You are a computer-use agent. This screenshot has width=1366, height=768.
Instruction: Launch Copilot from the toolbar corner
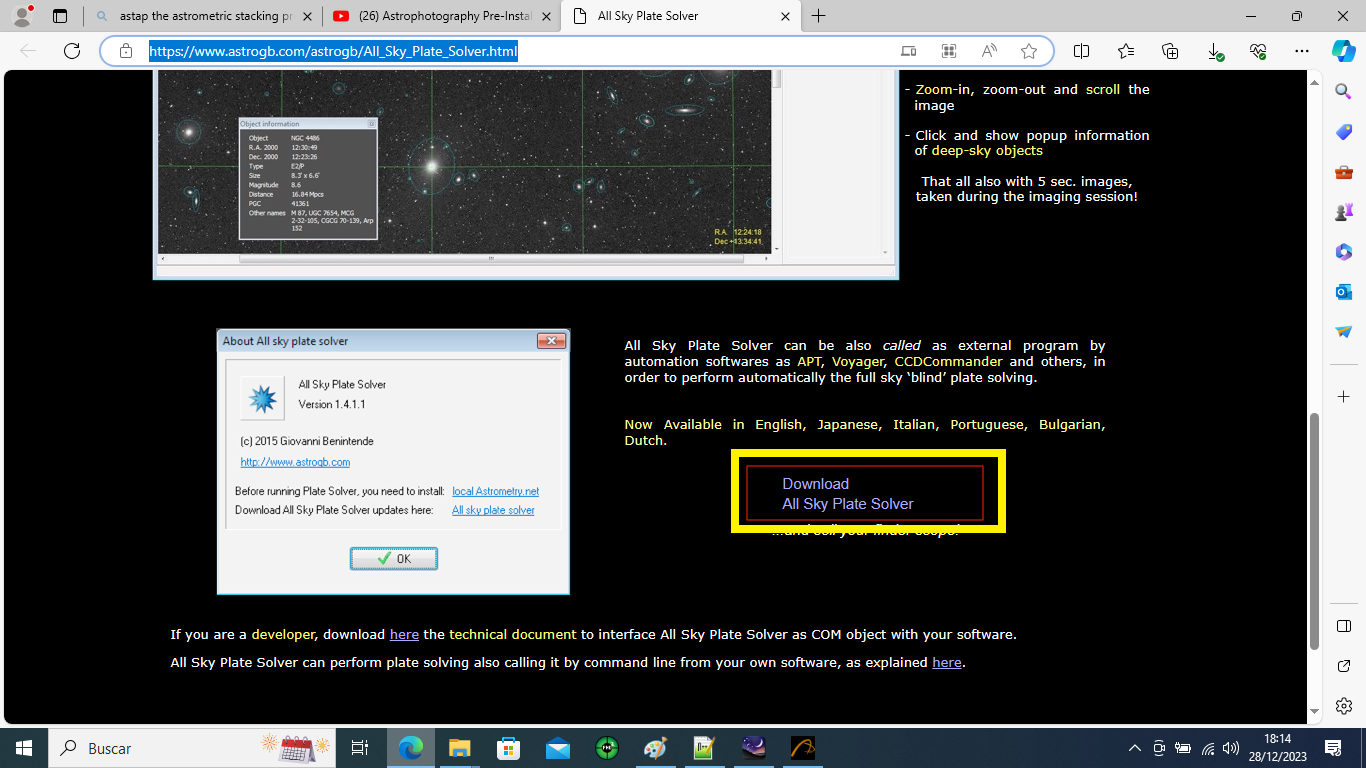1343,51
